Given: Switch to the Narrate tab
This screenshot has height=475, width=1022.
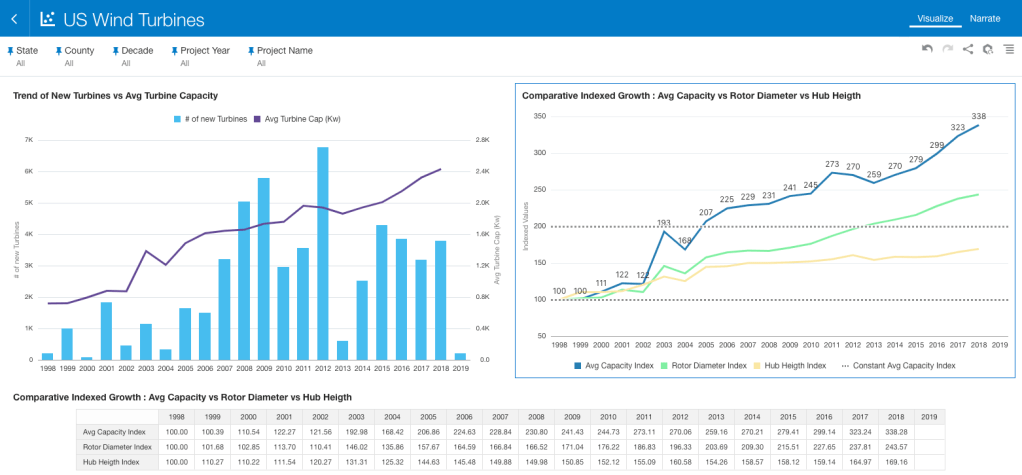Looking at the screenshot, I should coord(984,18).
